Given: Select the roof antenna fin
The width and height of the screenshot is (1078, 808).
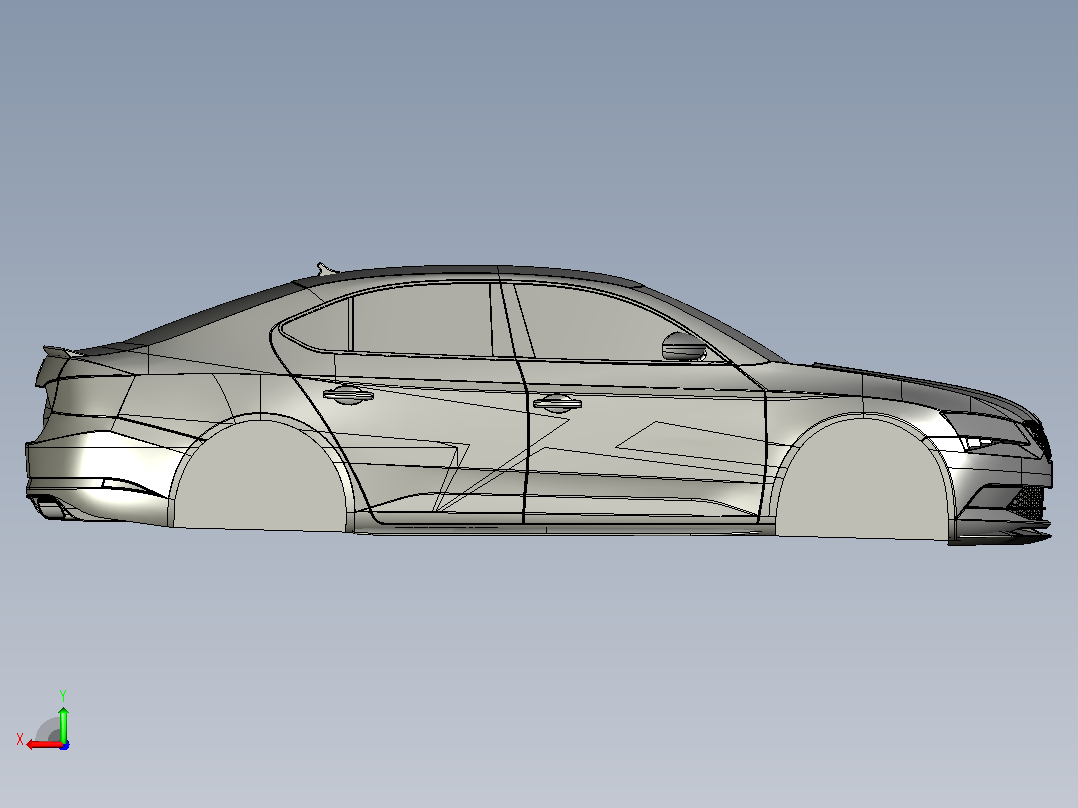Looking at the screenshot, I should [326, 268].
